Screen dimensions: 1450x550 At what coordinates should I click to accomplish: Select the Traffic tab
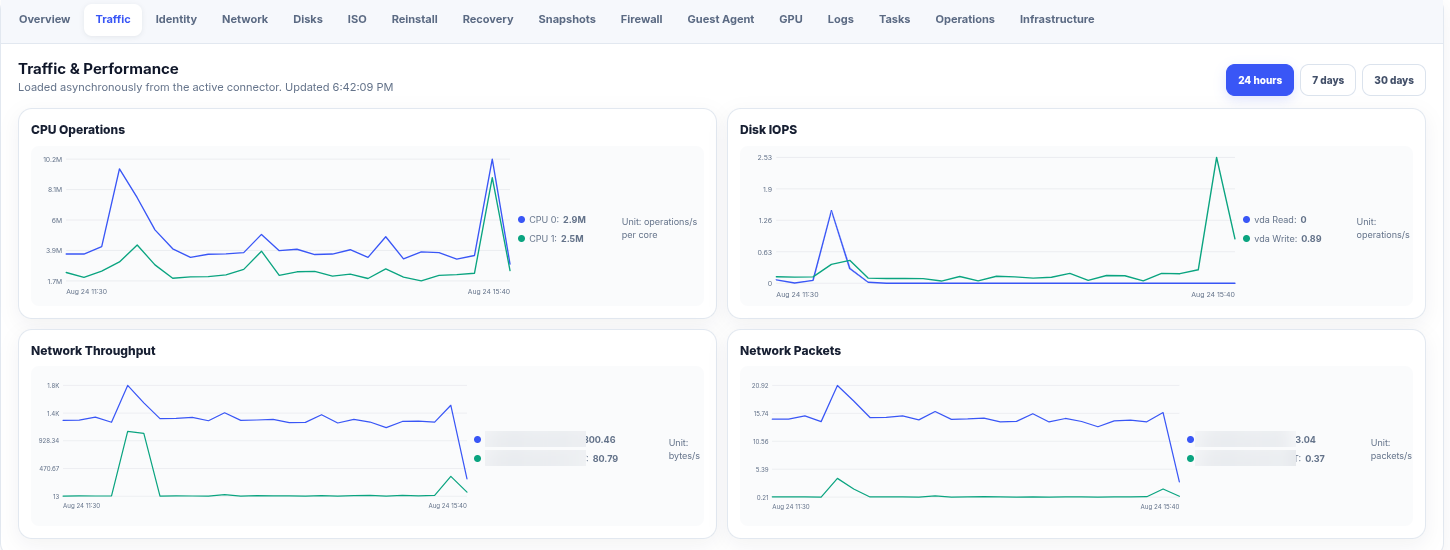click(113, 19)
